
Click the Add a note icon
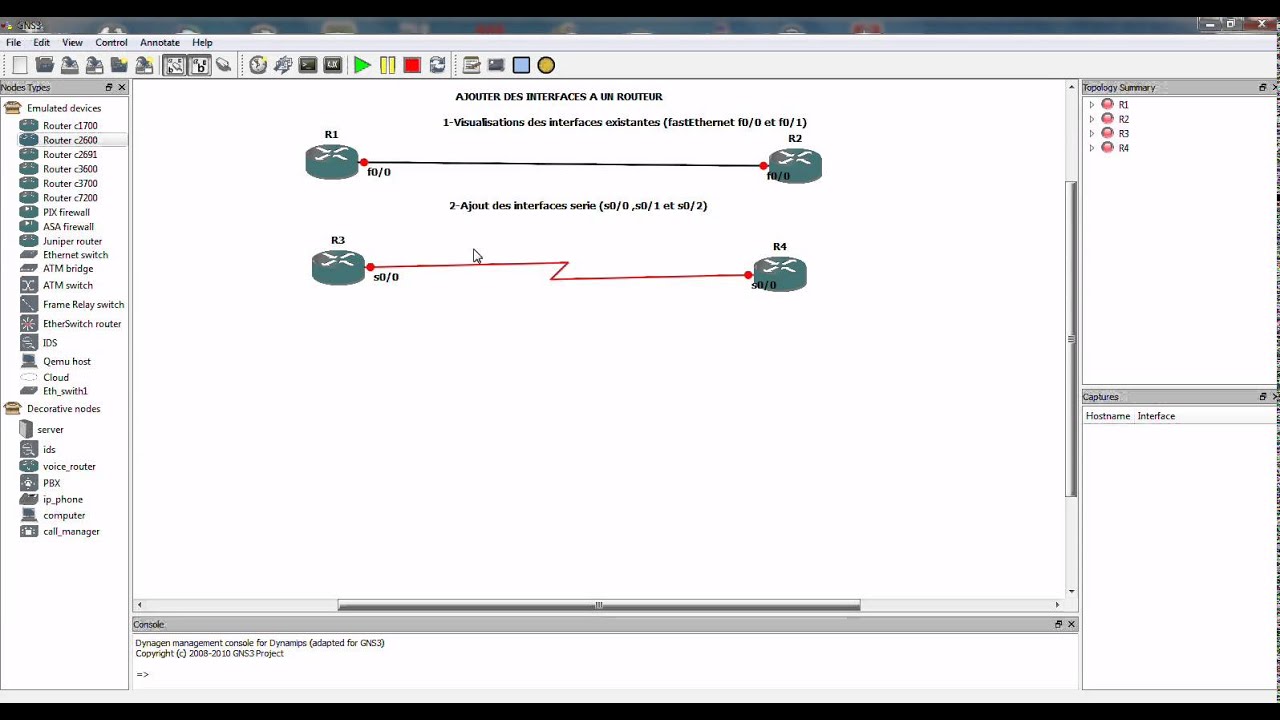point(472,65)
